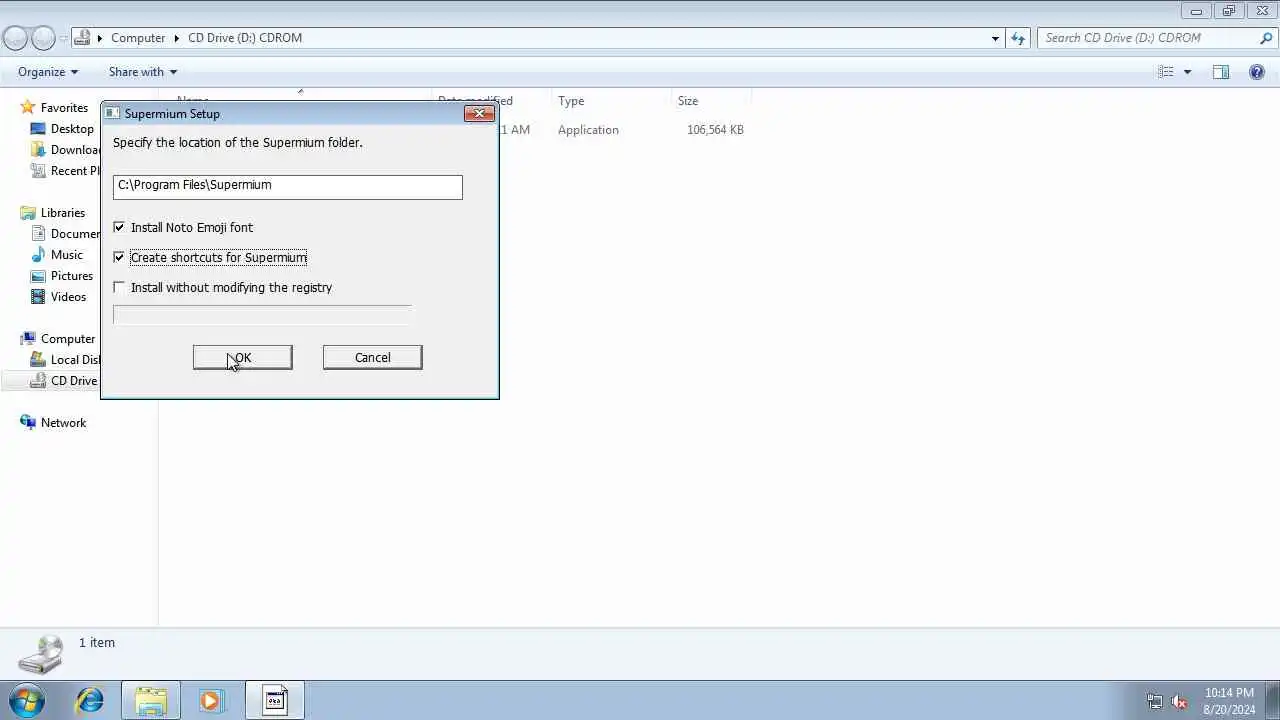Open Desktop in the navigation pane

(x=72, y=129)
